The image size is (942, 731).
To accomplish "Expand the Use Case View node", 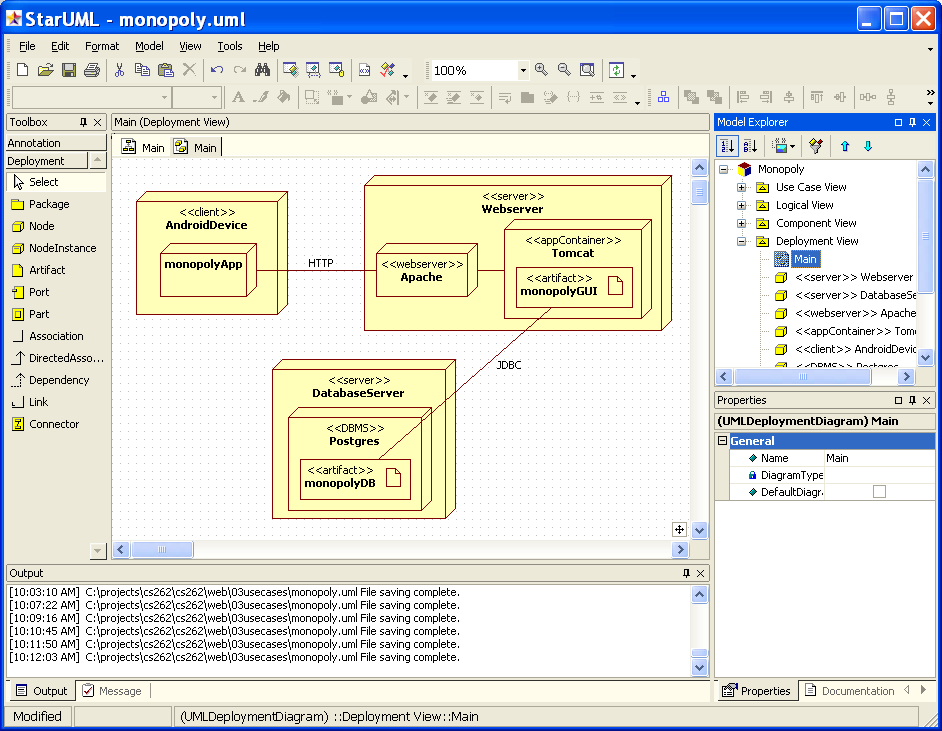I will [x=741, y=187].
